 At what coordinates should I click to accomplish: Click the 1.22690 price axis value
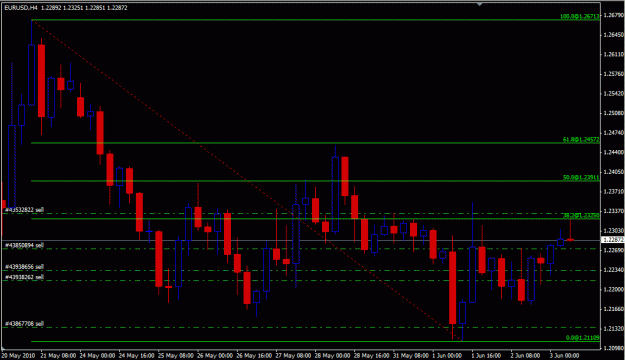pyautogui.click(x=614, y=250)
